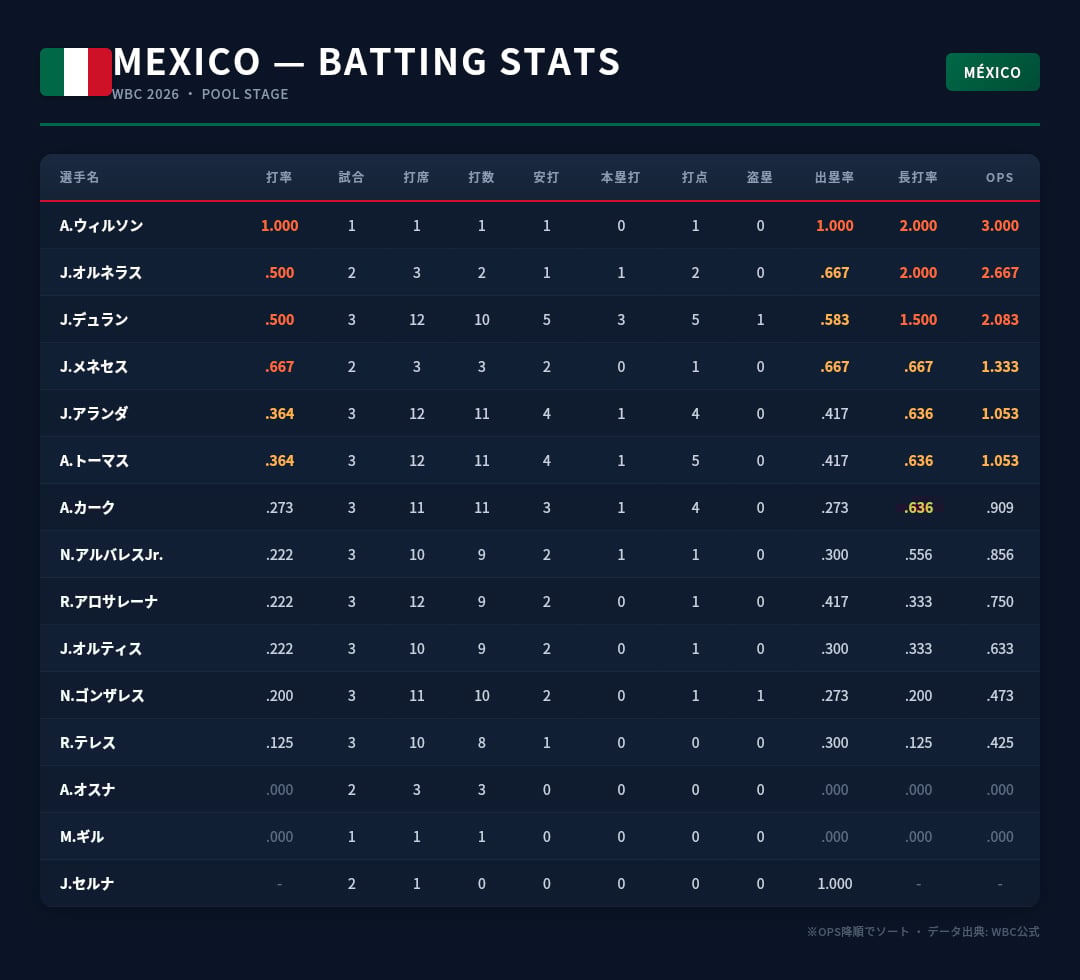Screen dimensions: 1080x980
Task: Click the Mexico flag icon
Action: (76, 72)
